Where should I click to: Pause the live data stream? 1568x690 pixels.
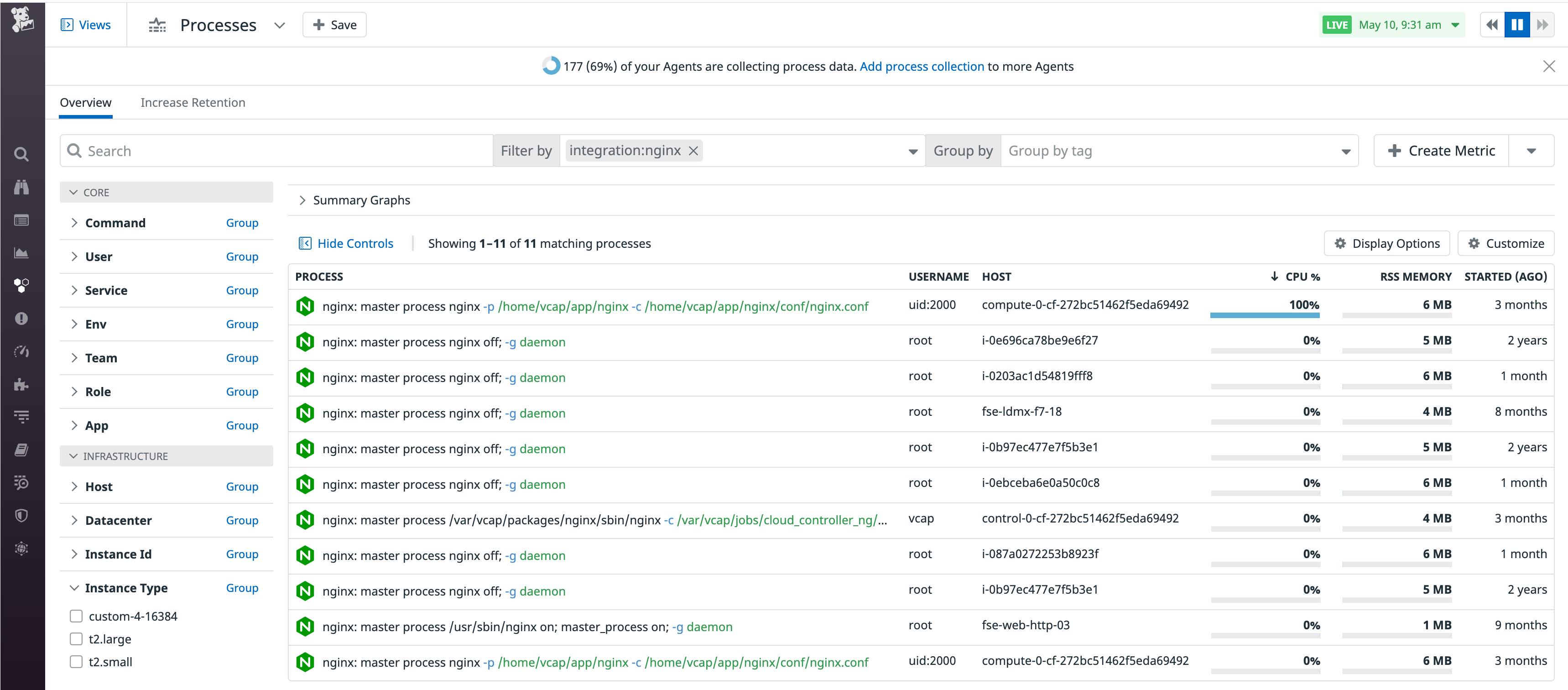tap(1516, 24)
